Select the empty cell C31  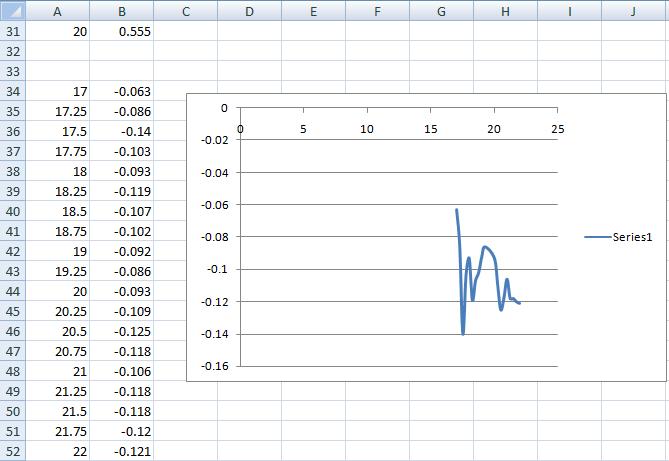[185, 31]
